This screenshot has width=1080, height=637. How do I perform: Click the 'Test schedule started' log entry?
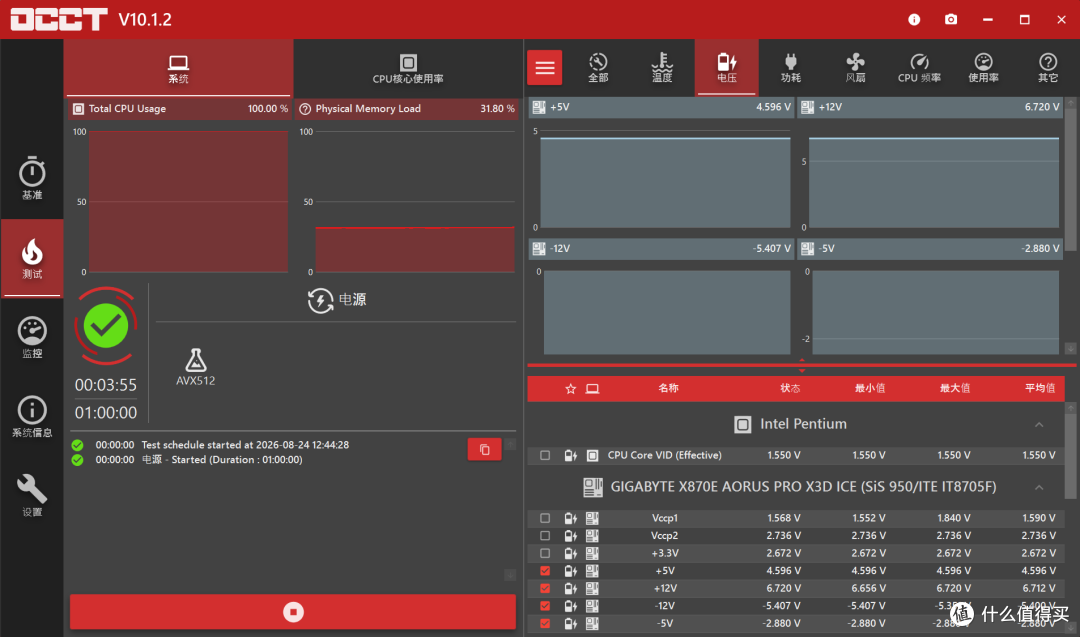pyautogui.click(x=245, y=445)
